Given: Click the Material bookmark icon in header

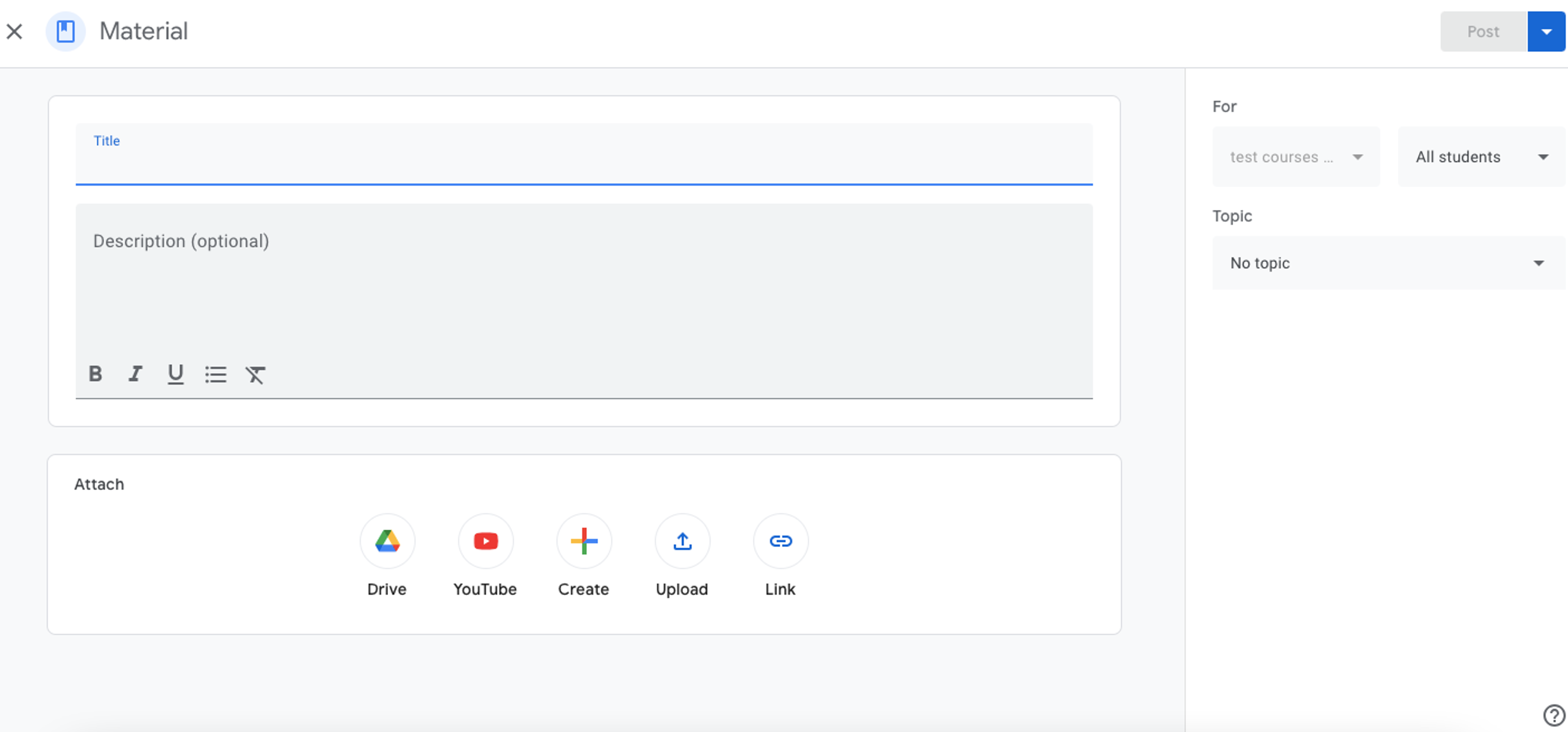Looking at the screenshot, I should point(66,31).
